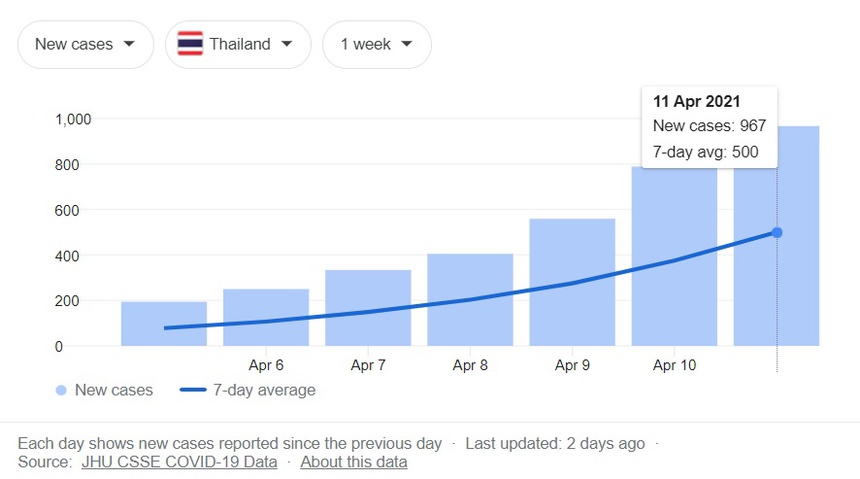
Task: Open the New cases metric dropdown
Action: coord(85,44)
